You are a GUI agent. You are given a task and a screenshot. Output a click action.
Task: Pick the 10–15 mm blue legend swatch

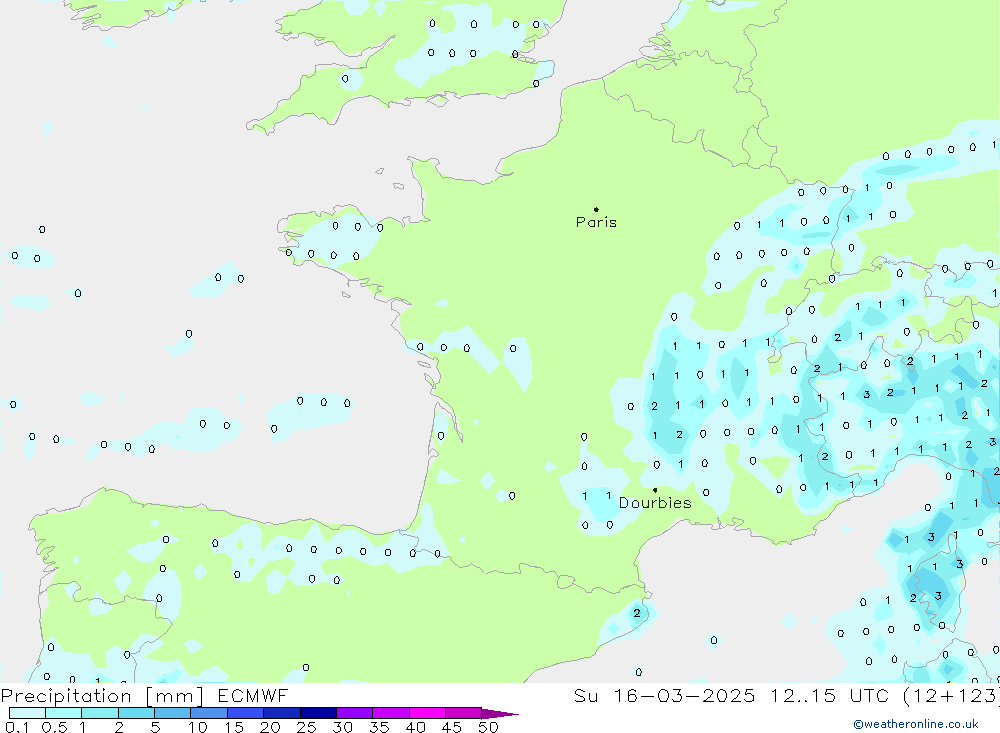click(209, 713)
